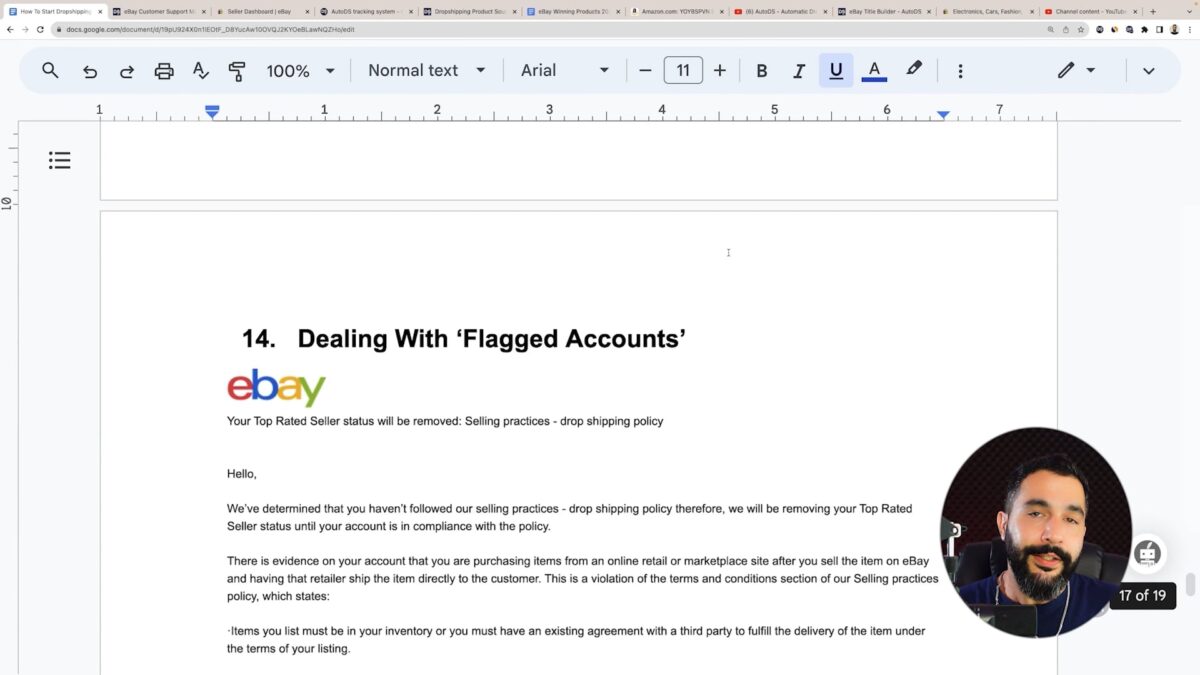Click the right indent marker on ruler
Viewport: 1200px width, 675px height.
point(943,115)
